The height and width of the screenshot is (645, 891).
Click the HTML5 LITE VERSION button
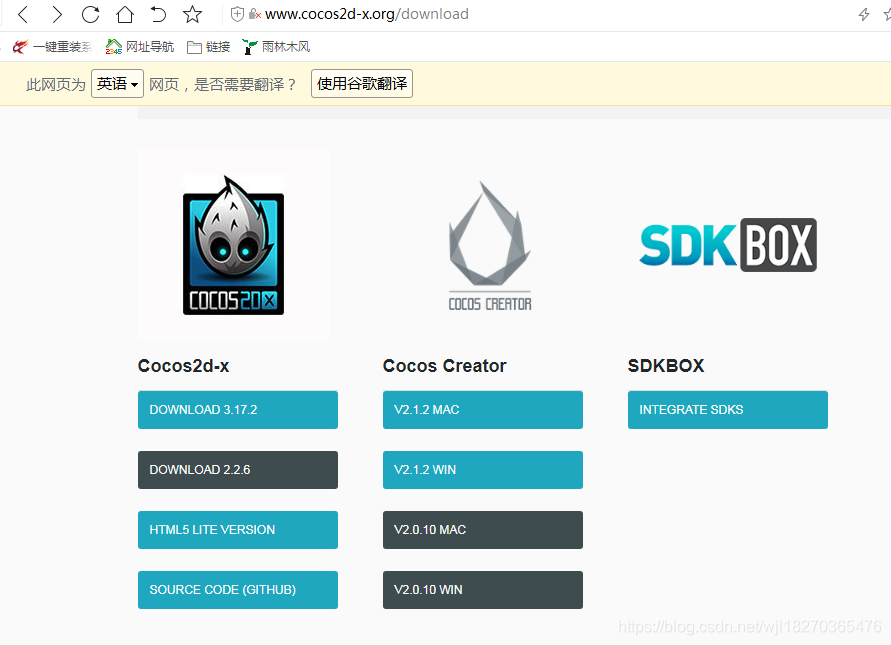pos(238,530)
